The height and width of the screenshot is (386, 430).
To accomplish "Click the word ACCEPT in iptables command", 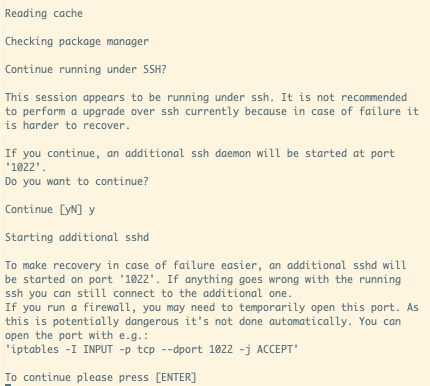I will 275,349.
